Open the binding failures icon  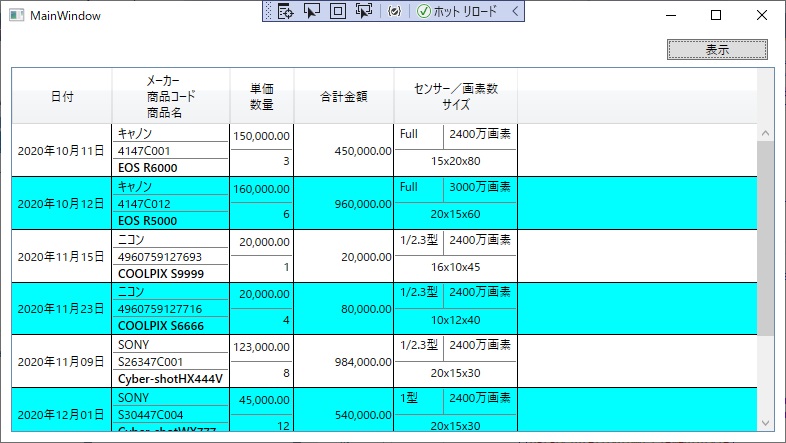[x=395, y=11]
